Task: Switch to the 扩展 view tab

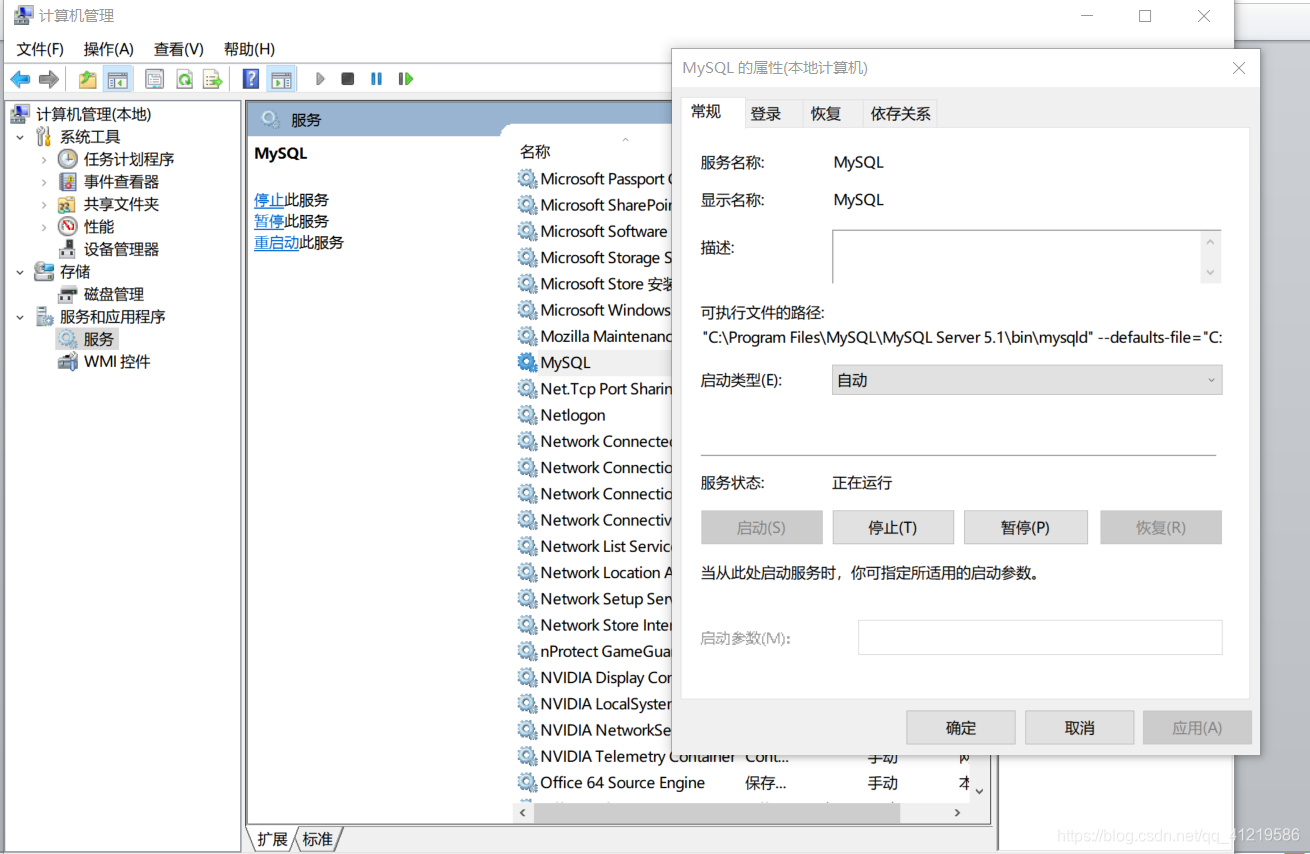Action: pos(272,839)
